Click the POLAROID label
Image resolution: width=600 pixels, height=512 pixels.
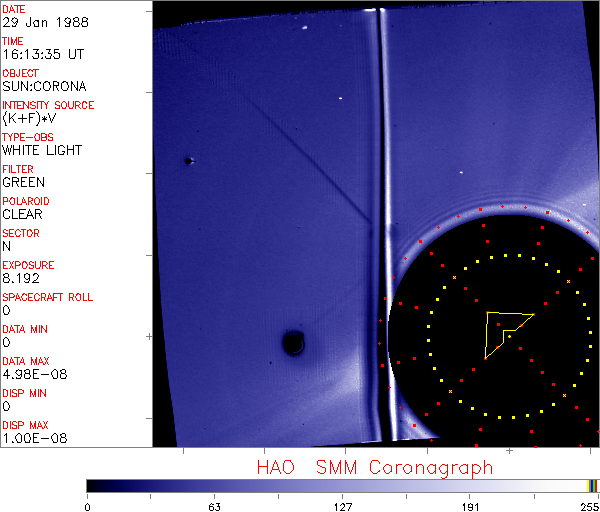(26, 201)
